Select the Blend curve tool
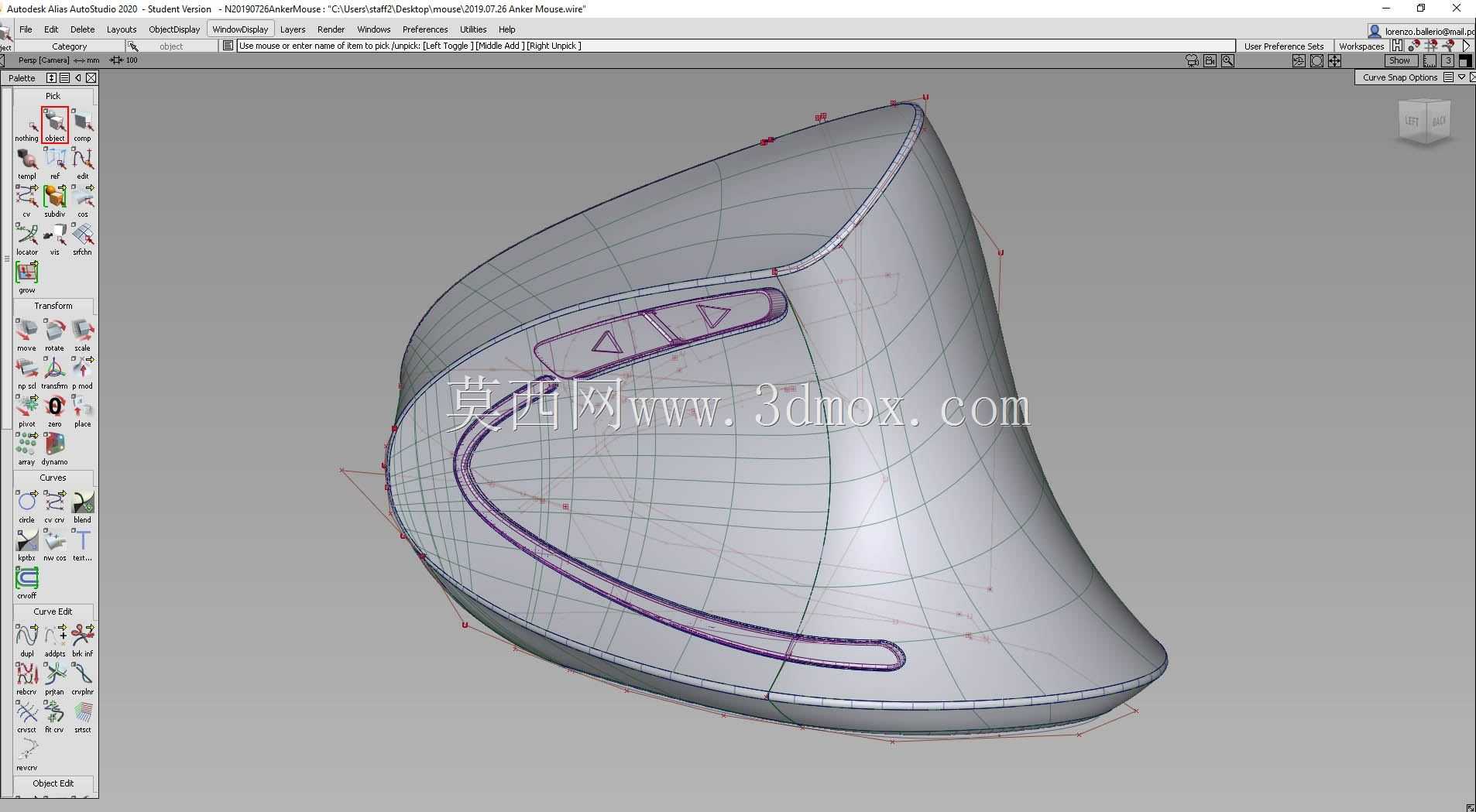The width and height of the screenshot is (1476, 812). pyautogui.click(x=82, y=507)
